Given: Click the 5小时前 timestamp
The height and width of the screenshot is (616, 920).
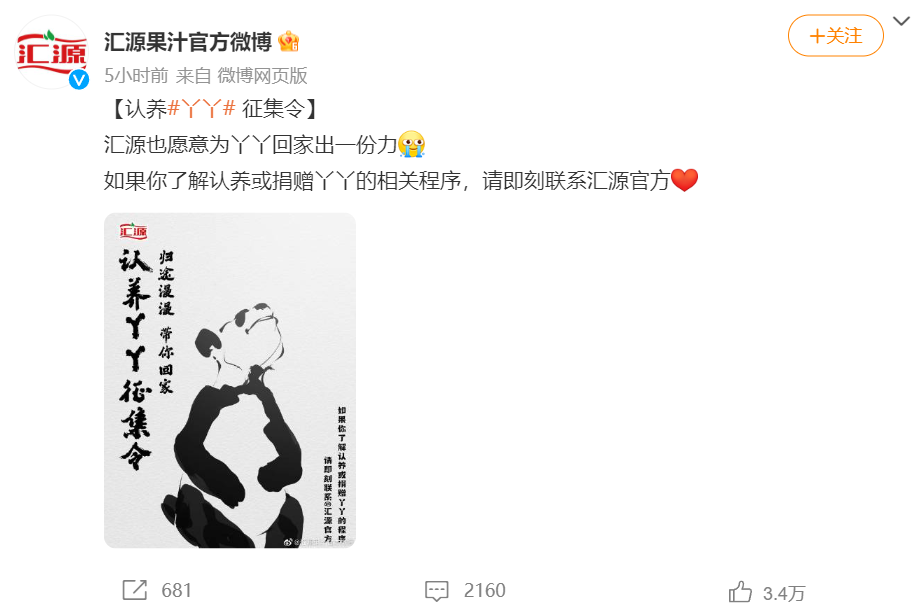Looking at the screenshot, I should tap(136, 76).
